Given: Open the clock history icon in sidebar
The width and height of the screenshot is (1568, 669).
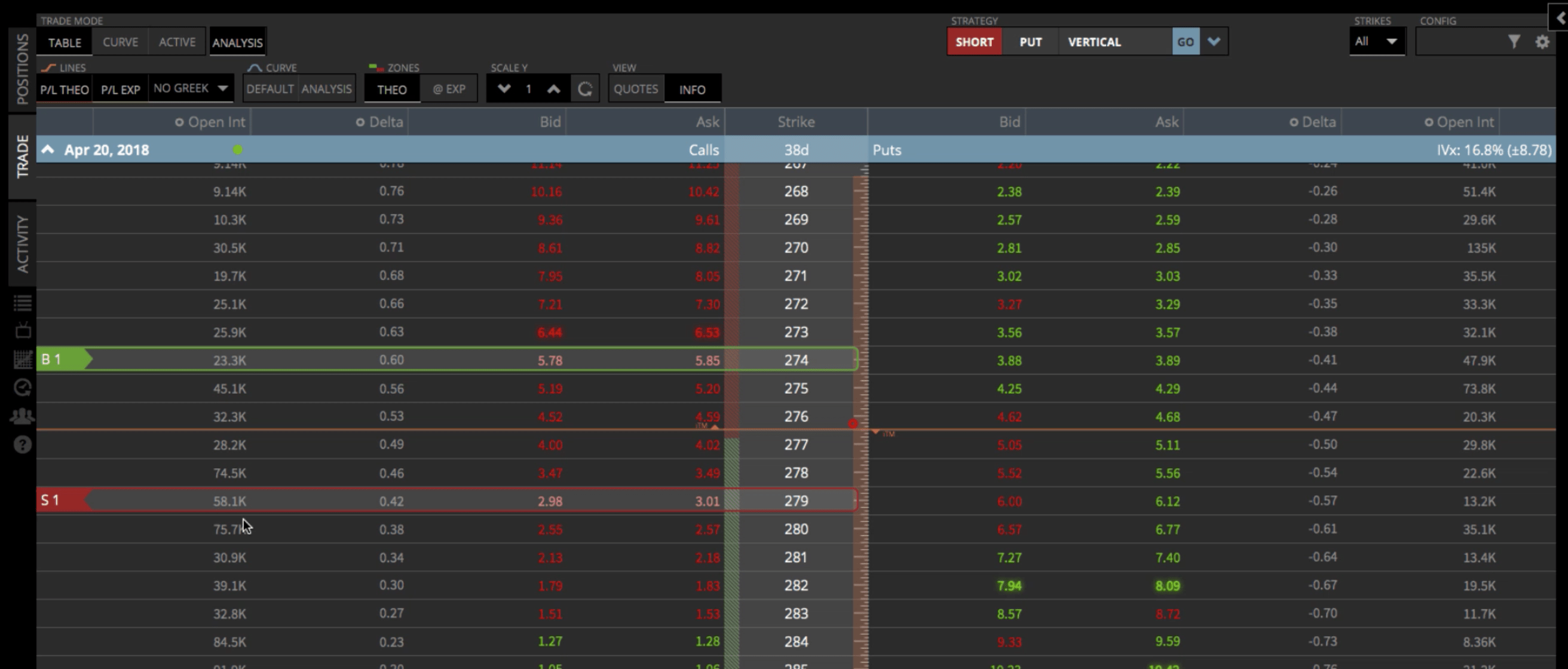Looking at the screenshot, I should point(23,388).
